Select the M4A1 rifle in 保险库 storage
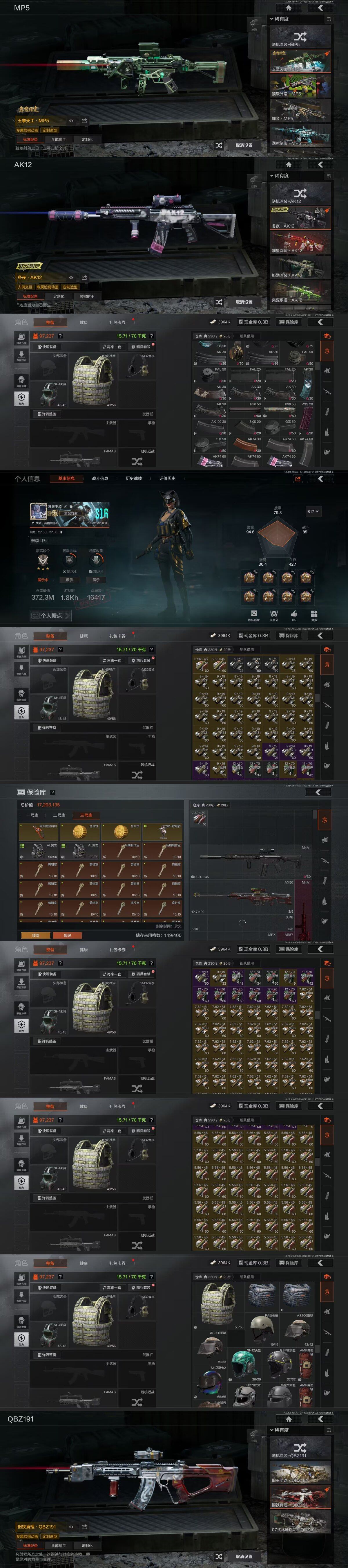The image size is (348, 1568). tap(251, 862)
